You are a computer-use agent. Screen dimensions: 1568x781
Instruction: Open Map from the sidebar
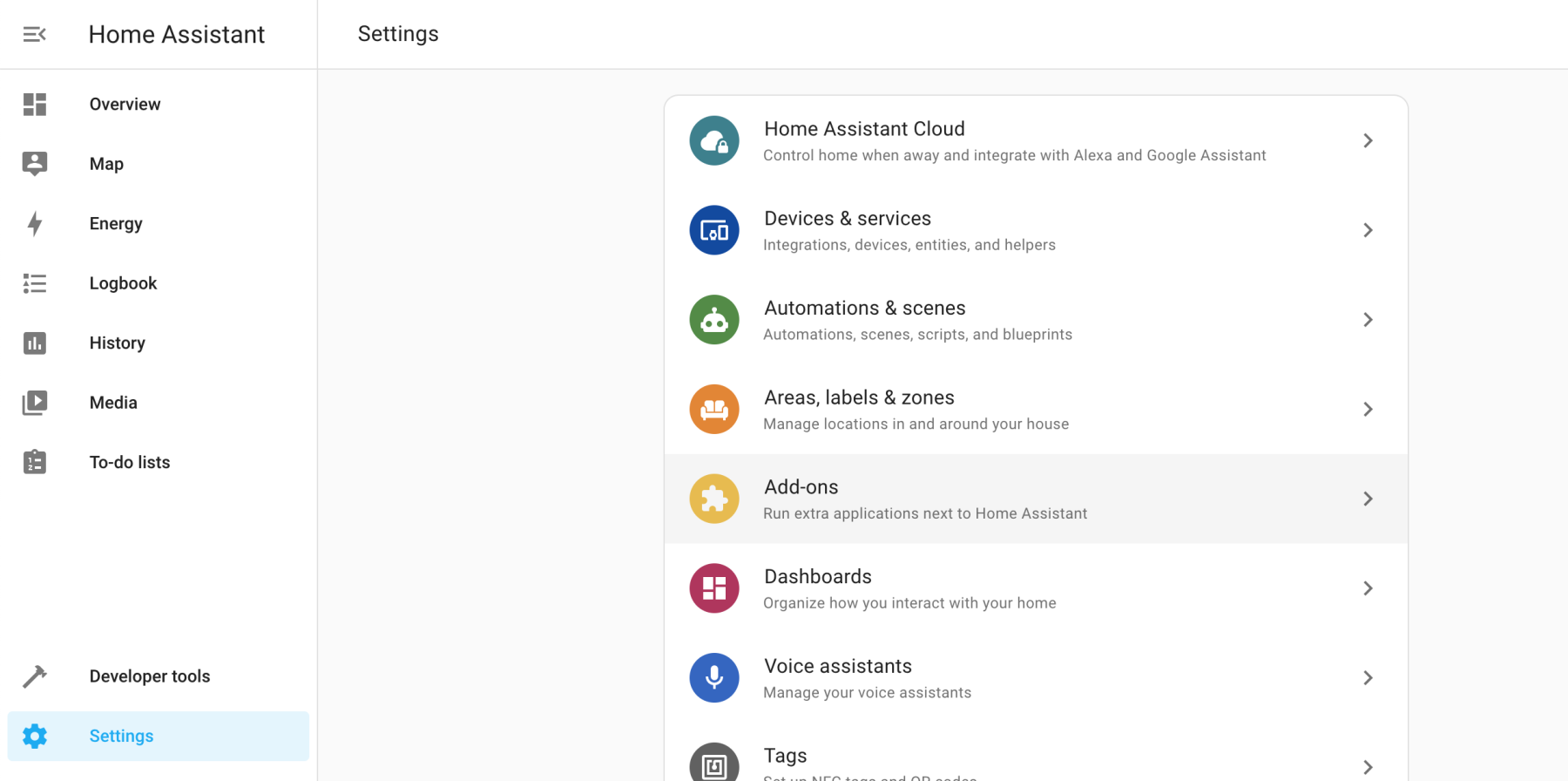pos(159,164)
